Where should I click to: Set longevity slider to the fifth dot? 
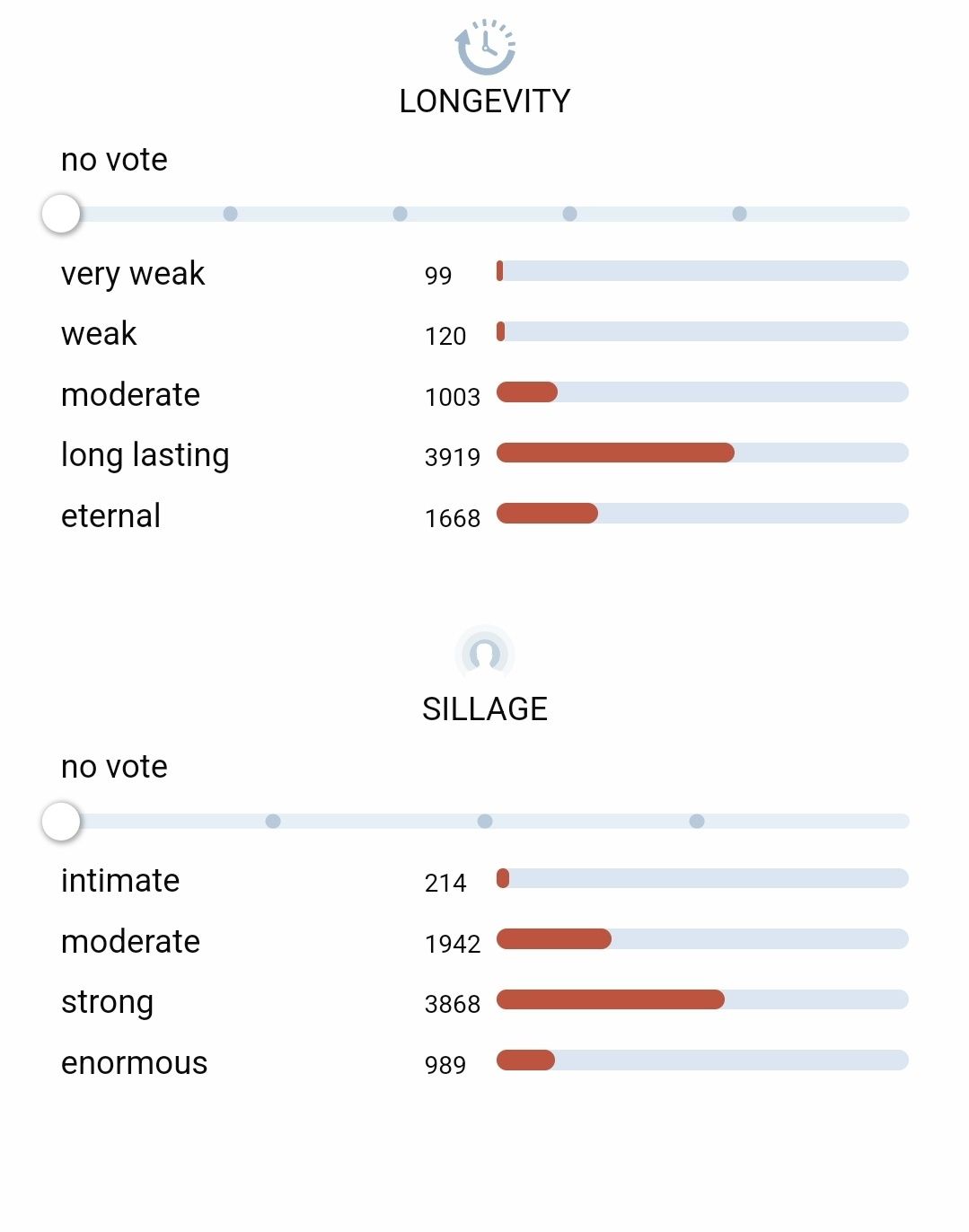click(739, 214)
